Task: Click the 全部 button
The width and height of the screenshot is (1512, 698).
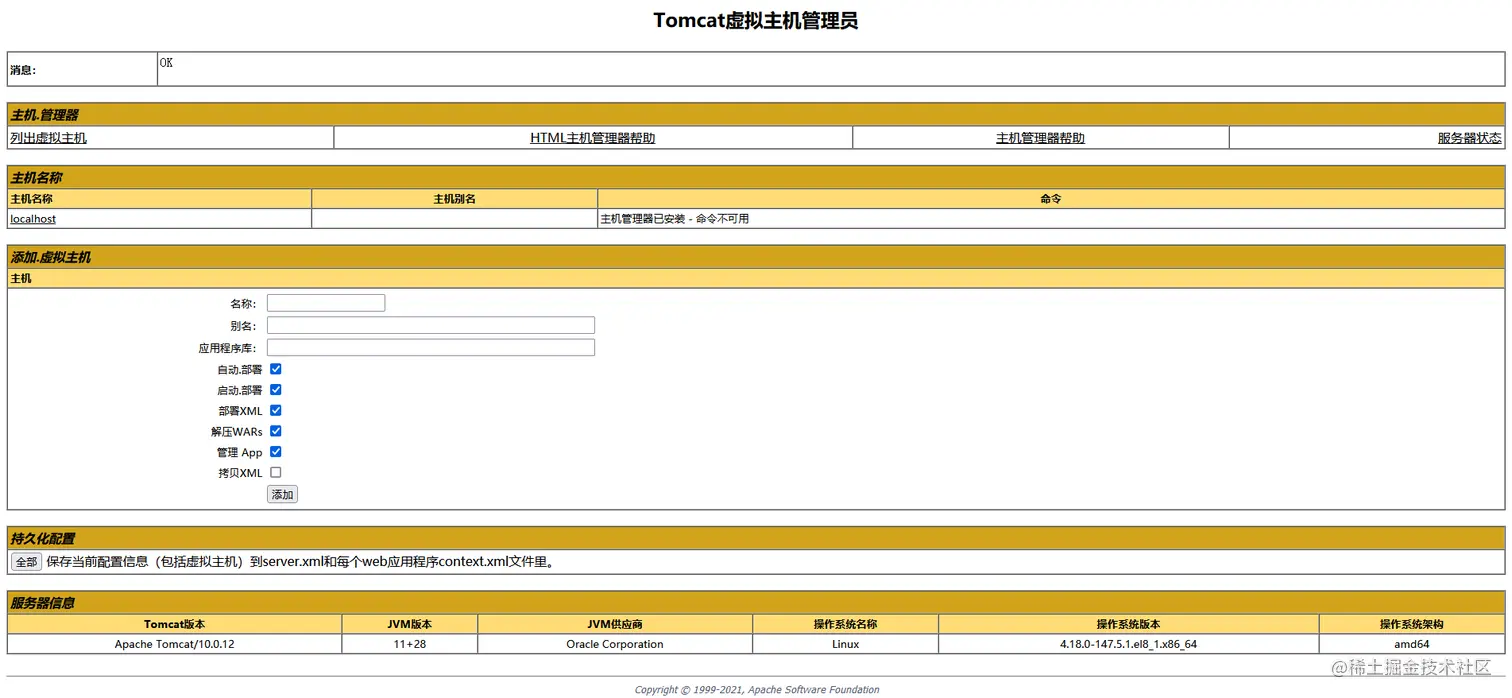Action: pos(26,562)
